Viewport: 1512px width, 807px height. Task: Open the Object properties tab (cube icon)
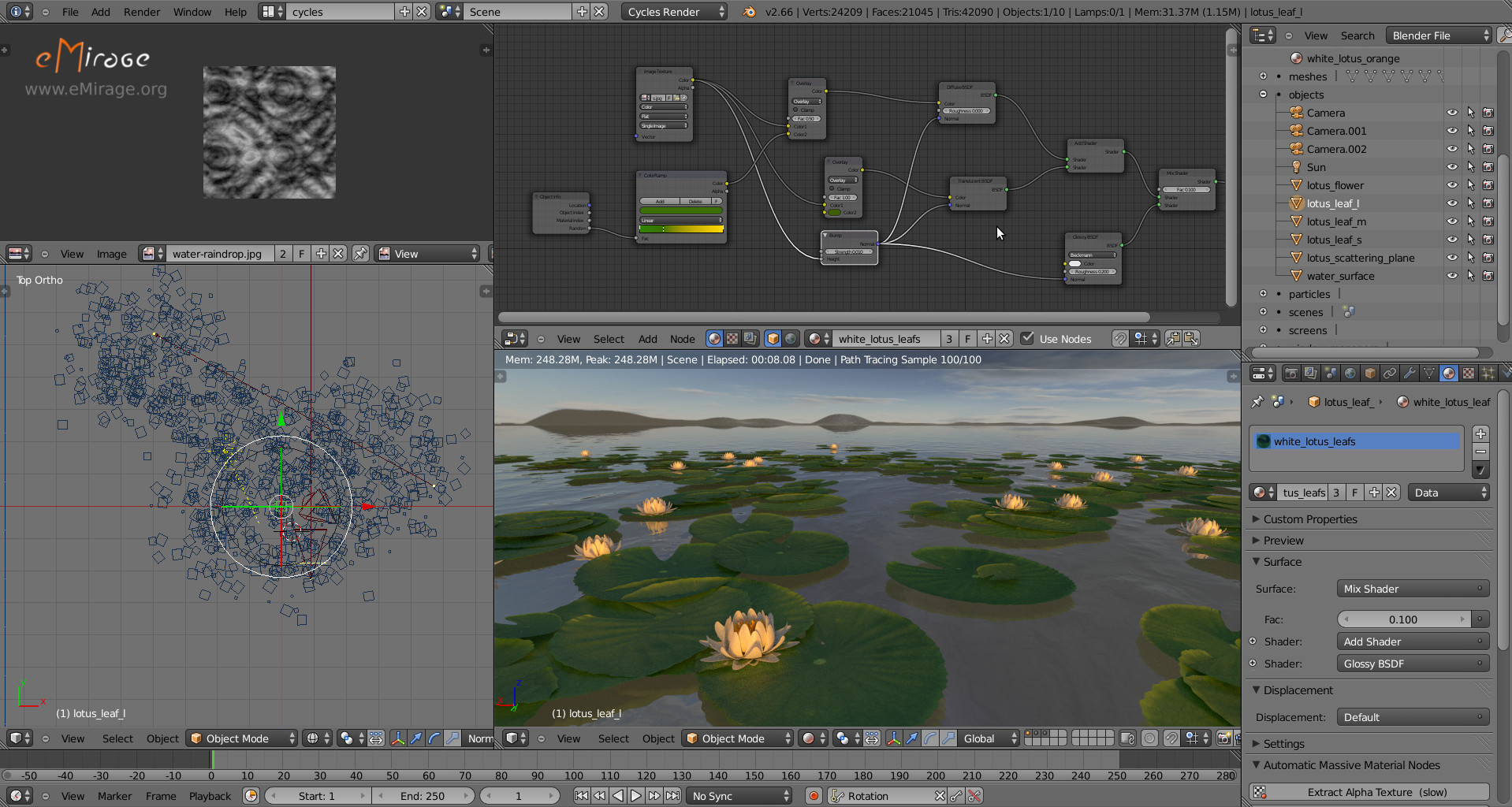coord(1369,373)
